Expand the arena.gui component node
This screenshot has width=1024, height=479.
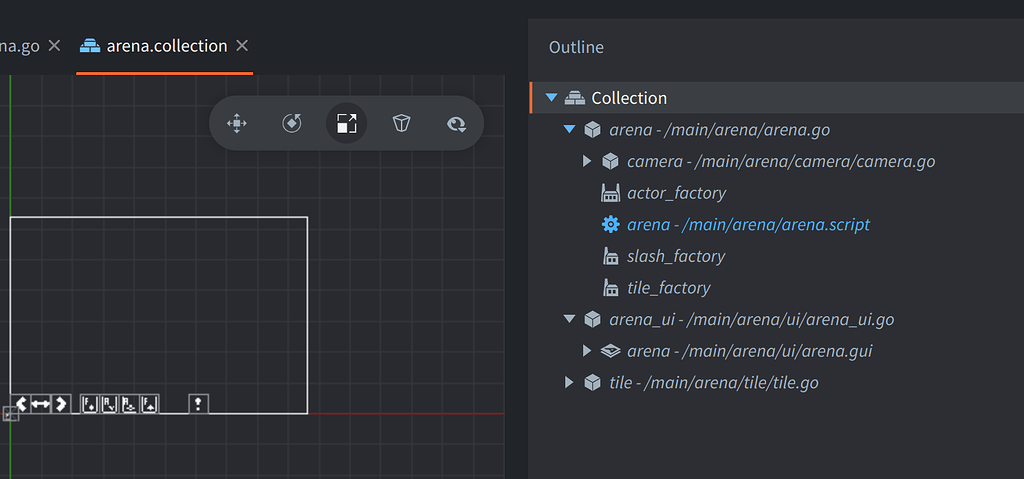pos(587,351)
